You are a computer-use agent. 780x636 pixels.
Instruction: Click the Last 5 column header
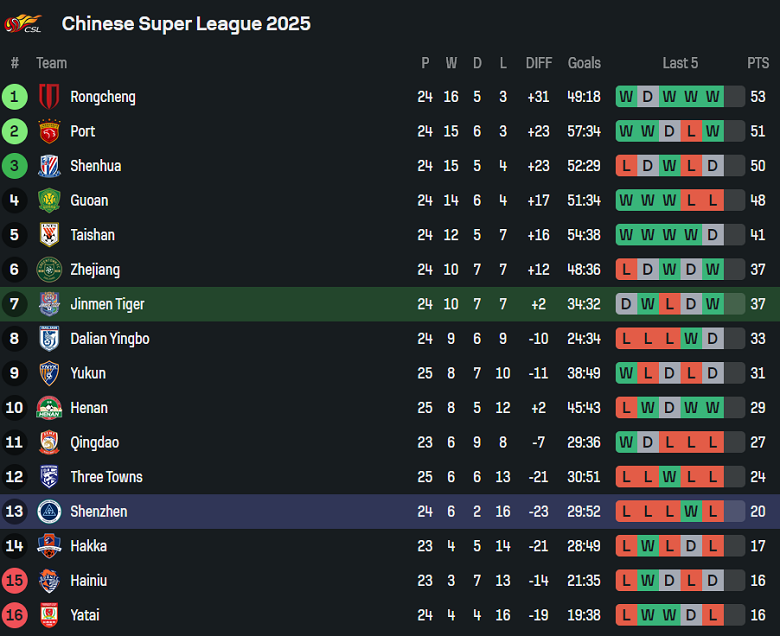click(x=680, y=63)
